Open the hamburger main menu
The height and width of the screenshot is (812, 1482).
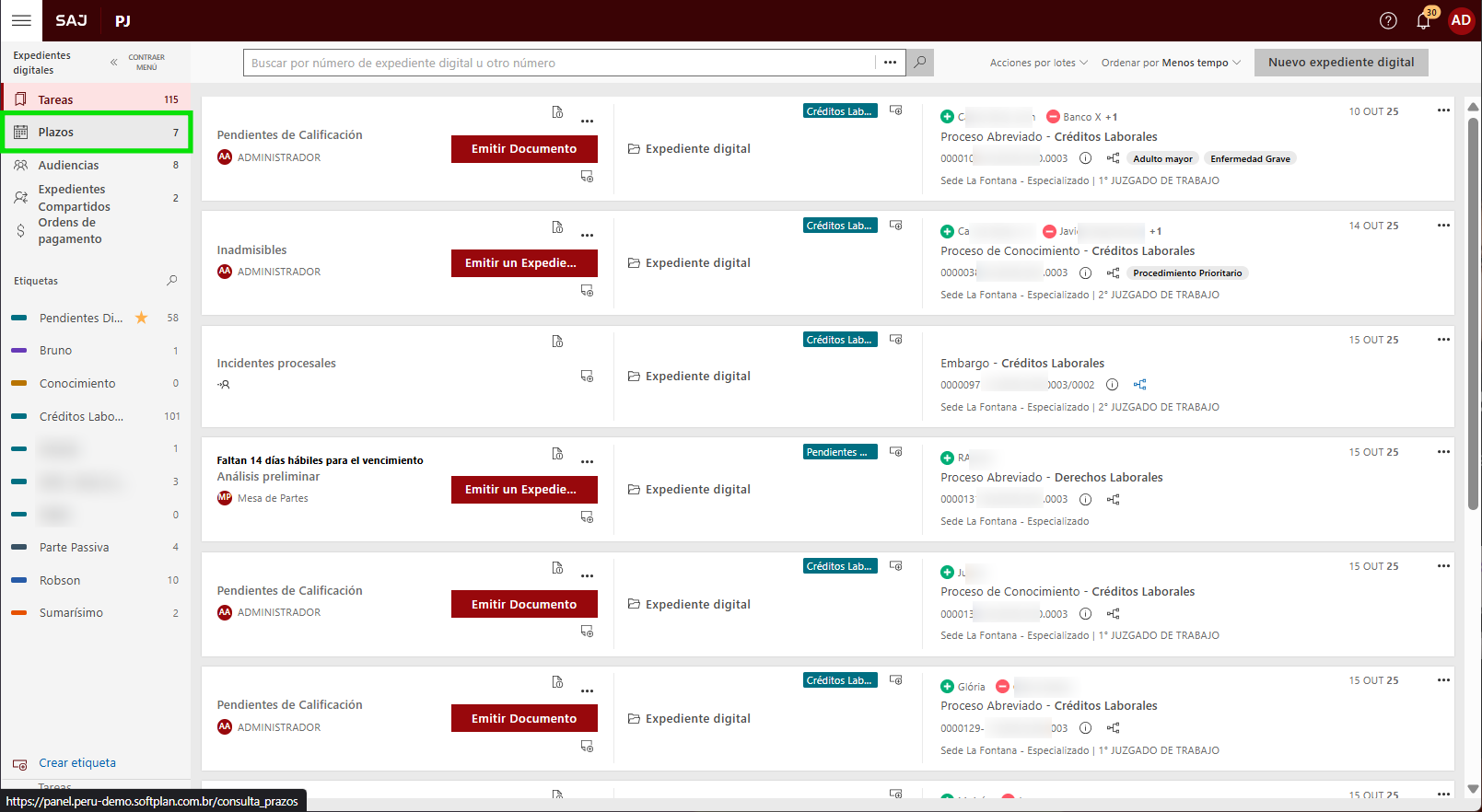click(20, 20)
